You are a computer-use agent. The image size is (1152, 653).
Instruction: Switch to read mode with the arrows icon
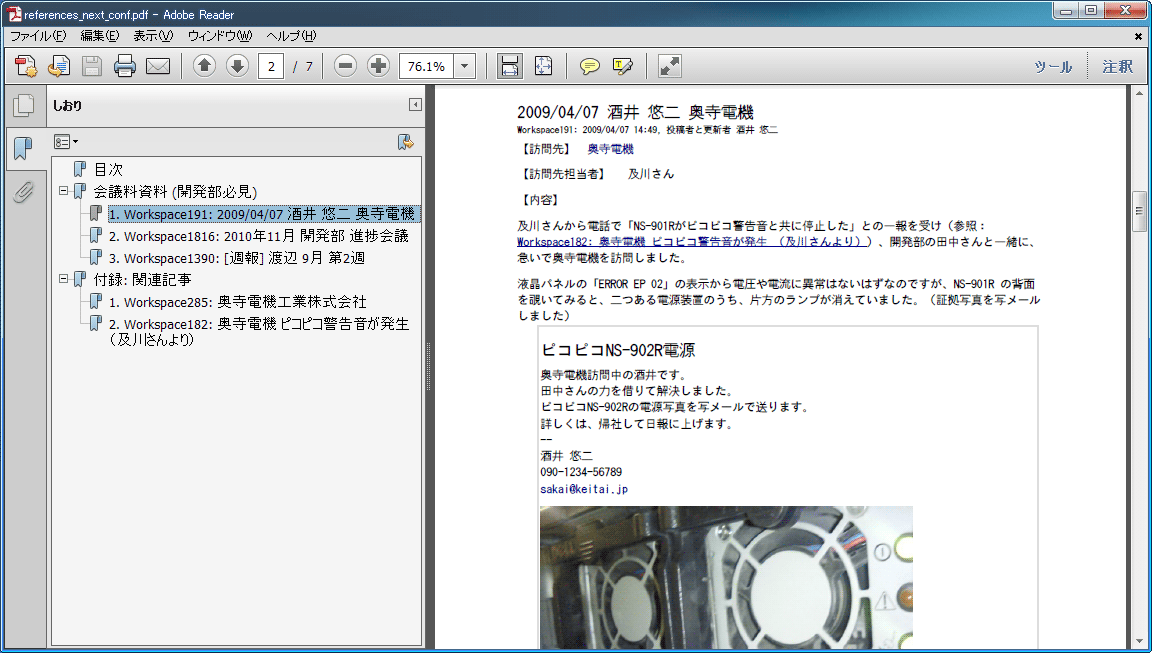(x=669, y=66)
